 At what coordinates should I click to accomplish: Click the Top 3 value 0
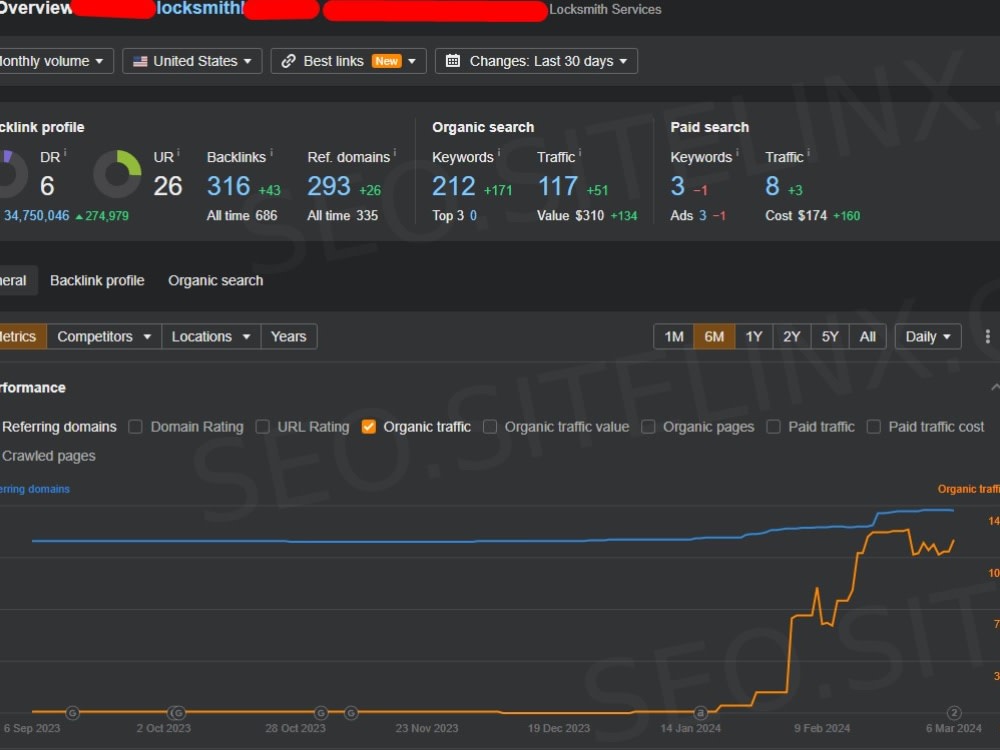pos(473,216)
